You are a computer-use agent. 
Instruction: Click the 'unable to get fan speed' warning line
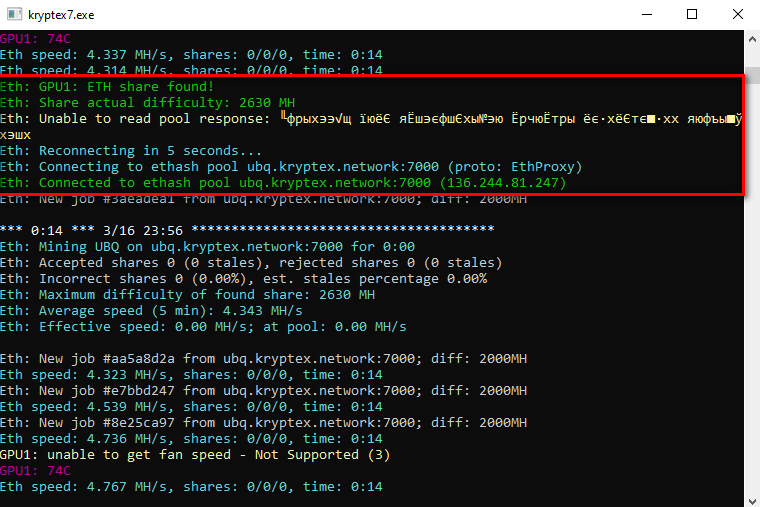(195, 455)
